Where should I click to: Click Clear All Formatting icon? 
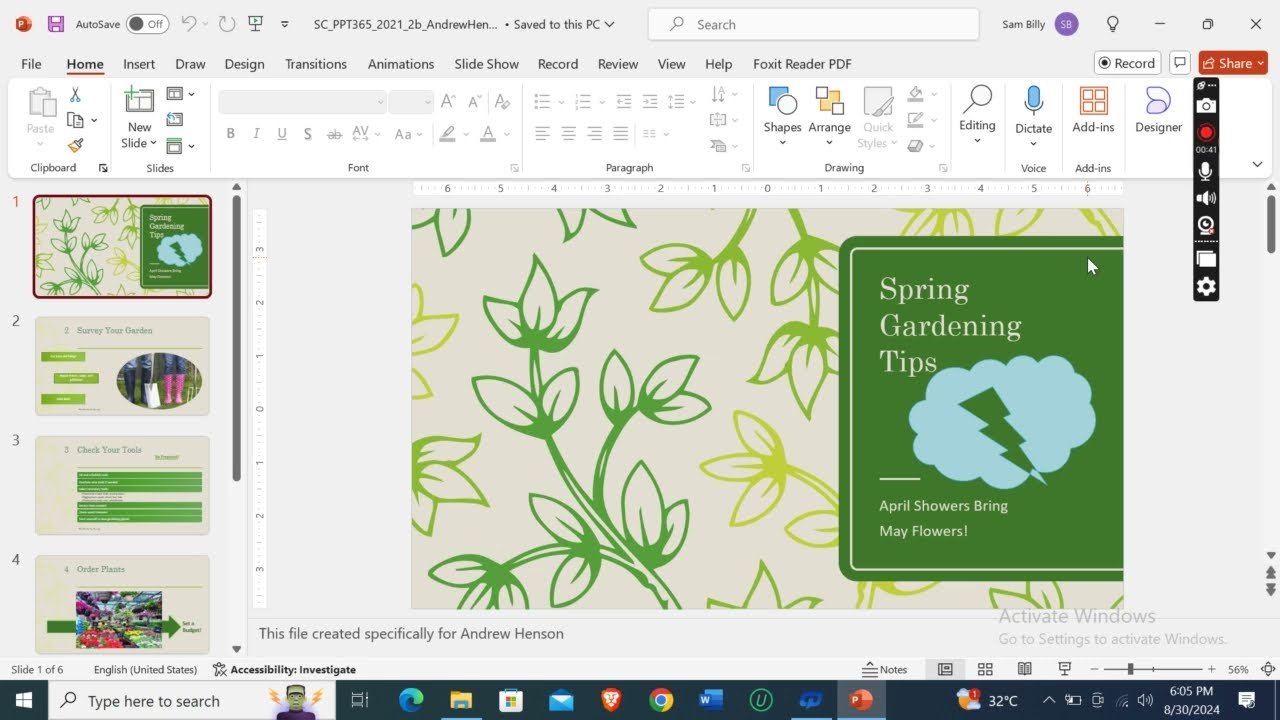point(502,102)
